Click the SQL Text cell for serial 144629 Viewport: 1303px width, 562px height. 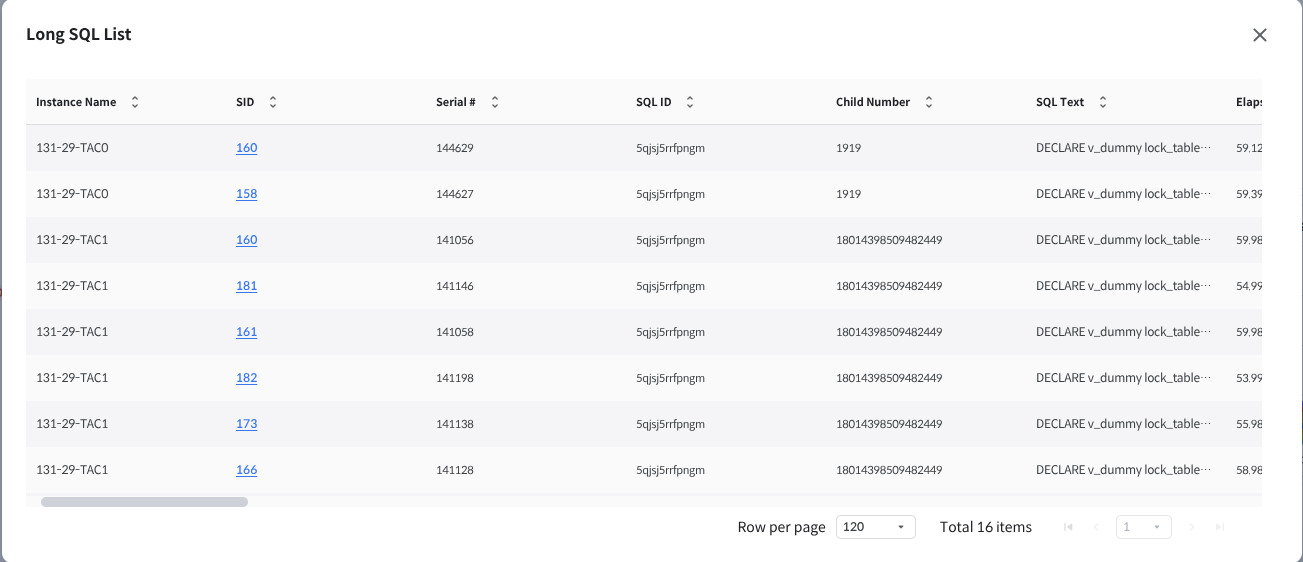[1123, 148]
